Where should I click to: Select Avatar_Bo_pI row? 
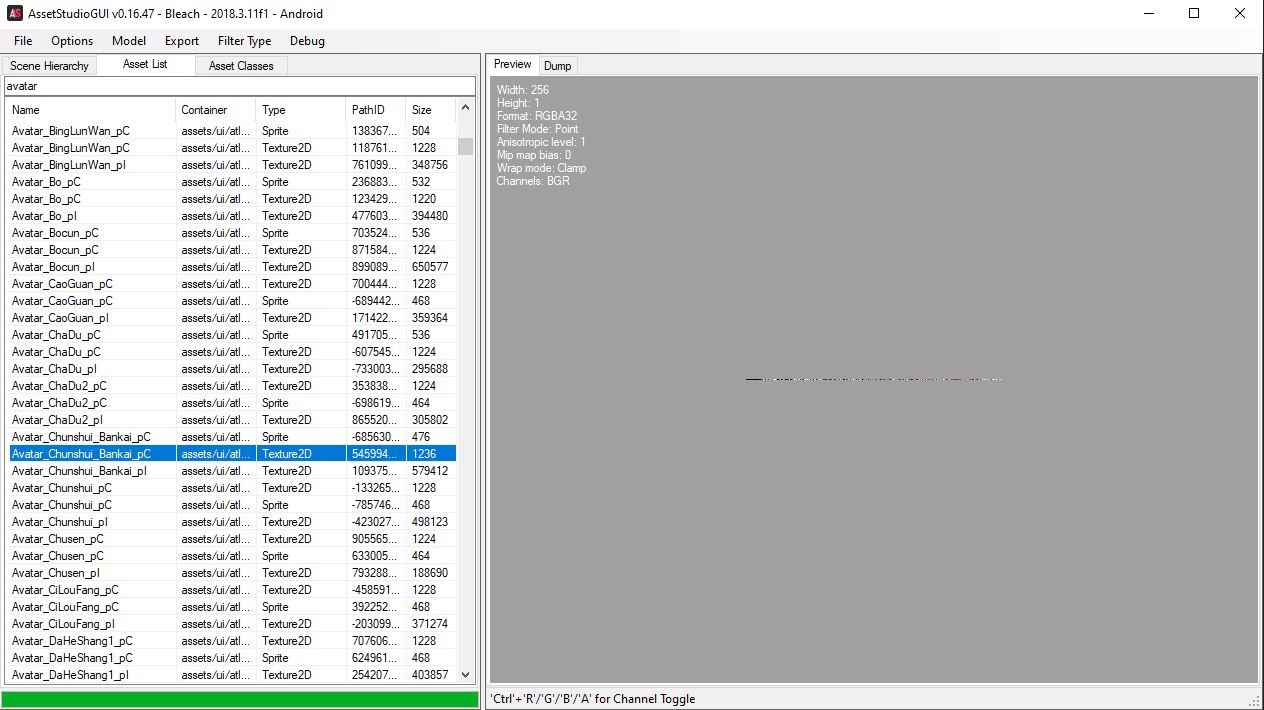[x=232, y=216]
